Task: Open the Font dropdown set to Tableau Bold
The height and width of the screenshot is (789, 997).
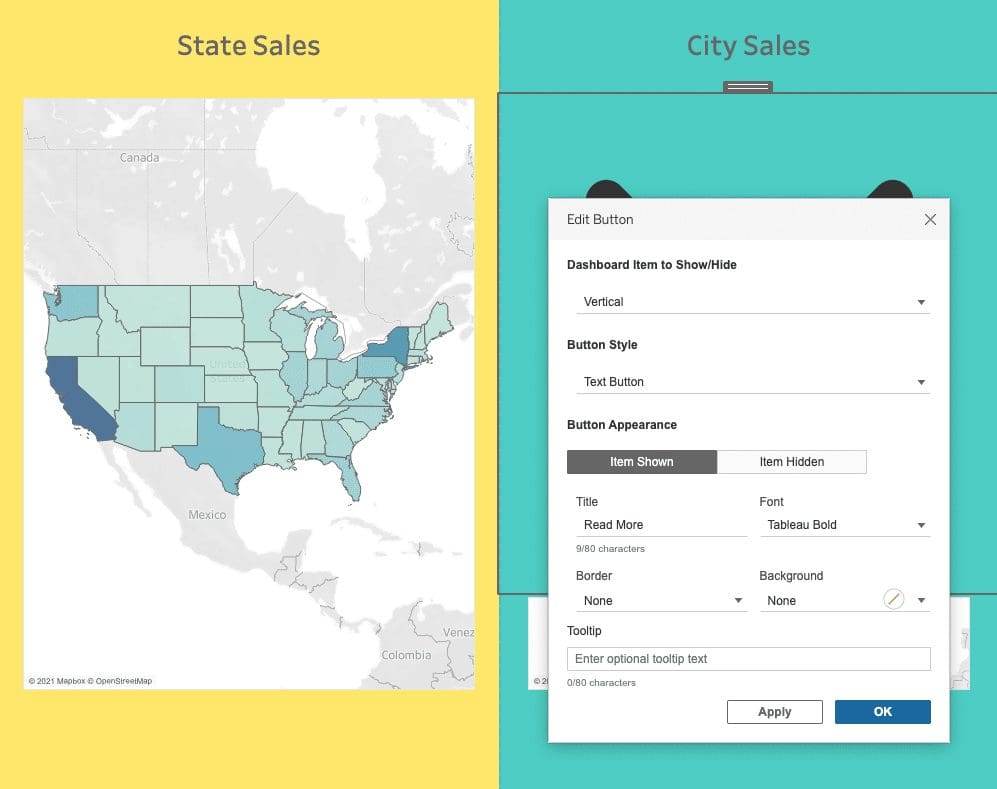Action: (x=844, y=524)
